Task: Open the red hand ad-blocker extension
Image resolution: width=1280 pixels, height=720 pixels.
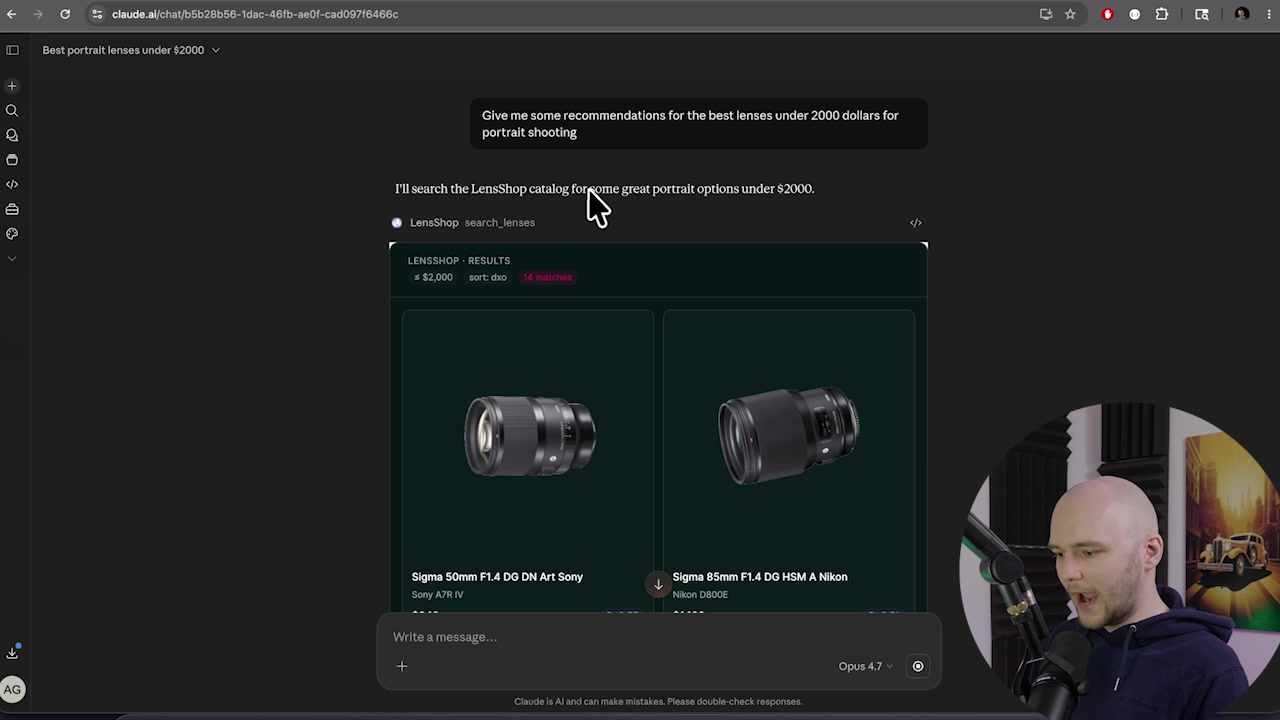Action: click(1108, 14)
